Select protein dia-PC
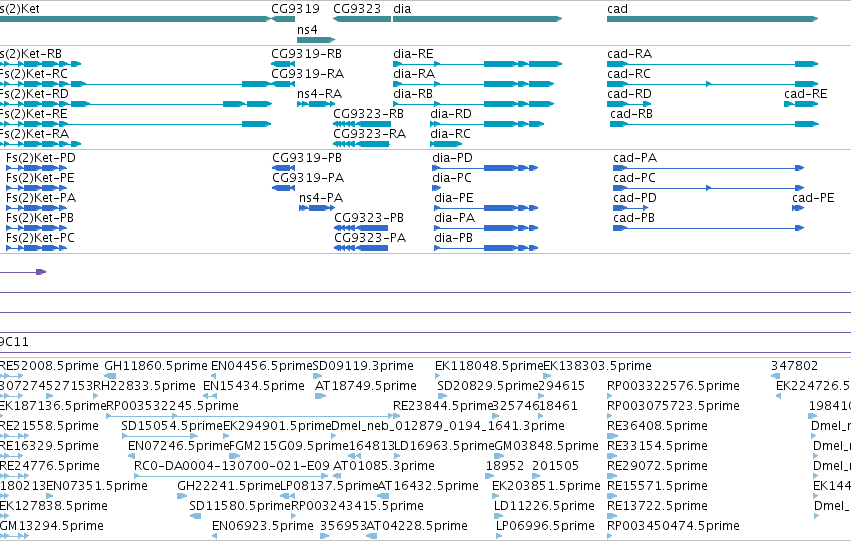Screen dimensions: 851x541 point(437,188)
